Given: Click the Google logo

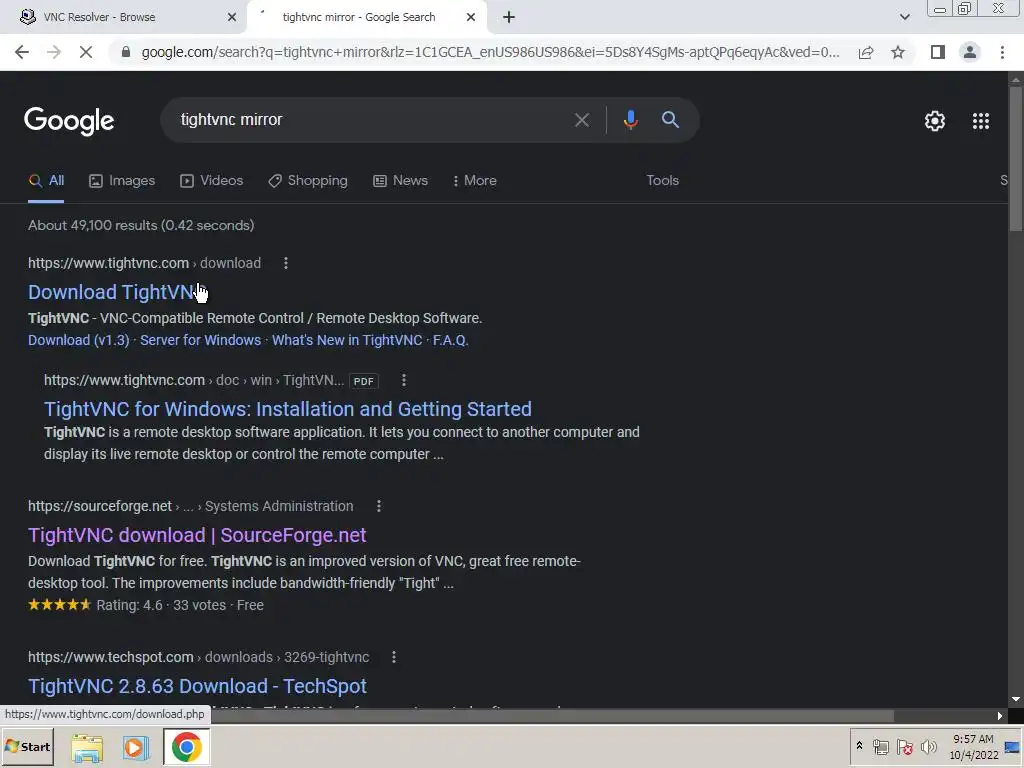Looking at the screenshot, I should pyautogui.click(x=69, y=121).
